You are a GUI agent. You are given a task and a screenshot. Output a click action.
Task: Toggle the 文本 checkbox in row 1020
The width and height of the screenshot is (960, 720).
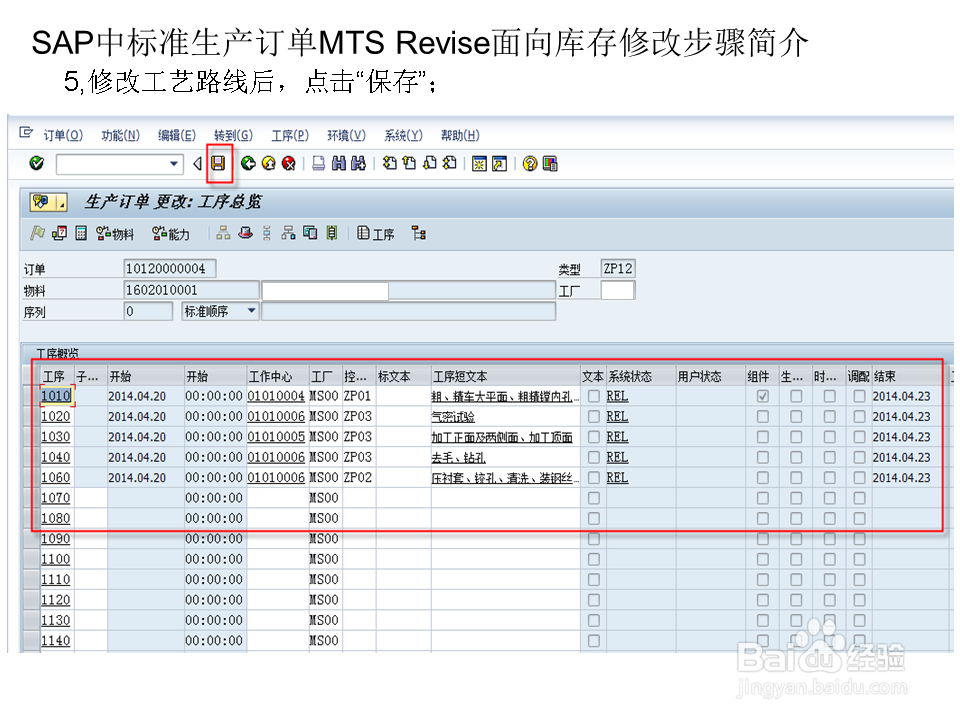[x=593, y=416]
